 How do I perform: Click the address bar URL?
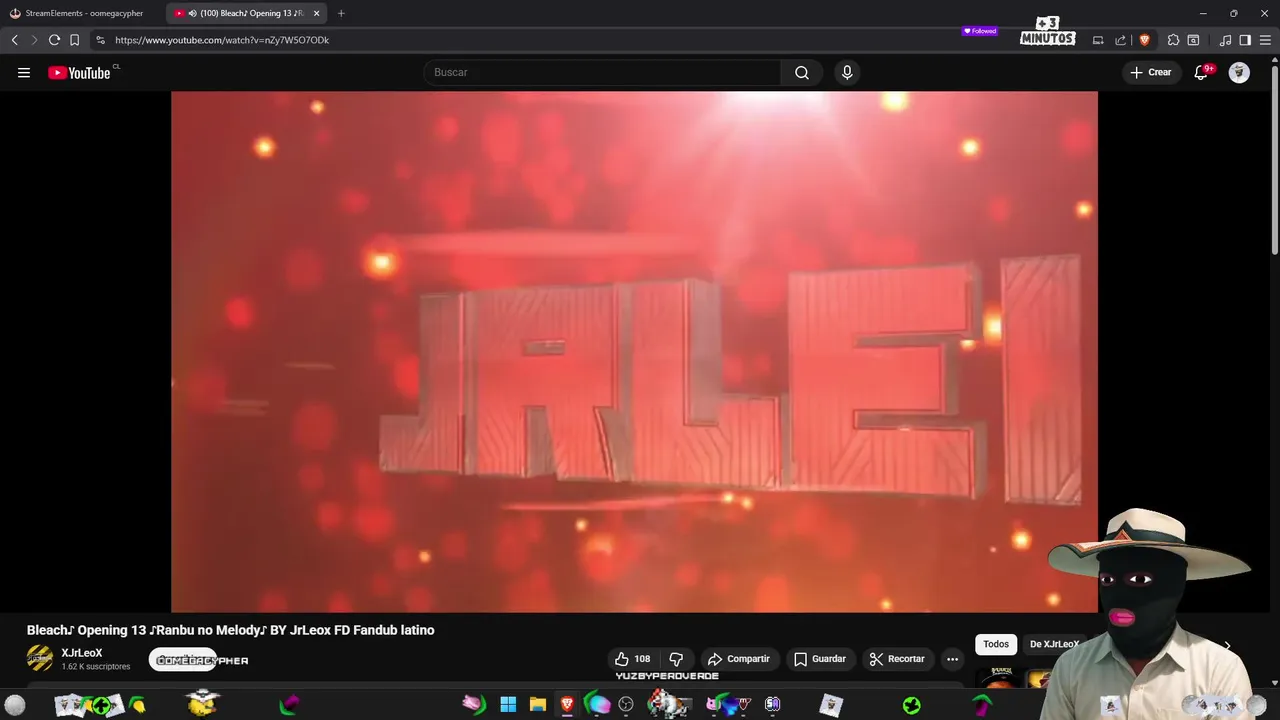click(222, 40)
